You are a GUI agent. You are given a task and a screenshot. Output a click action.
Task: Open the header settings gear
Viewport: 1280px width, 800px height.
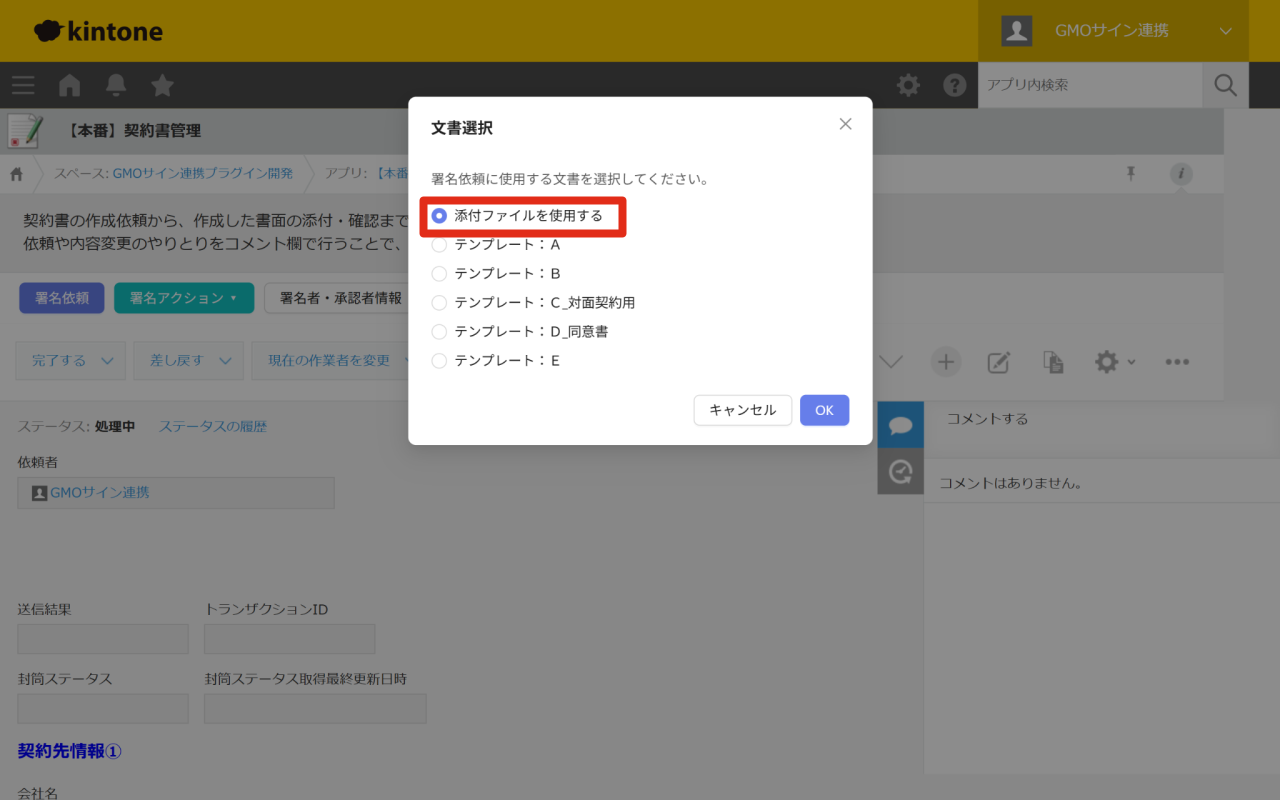point(908,85)
